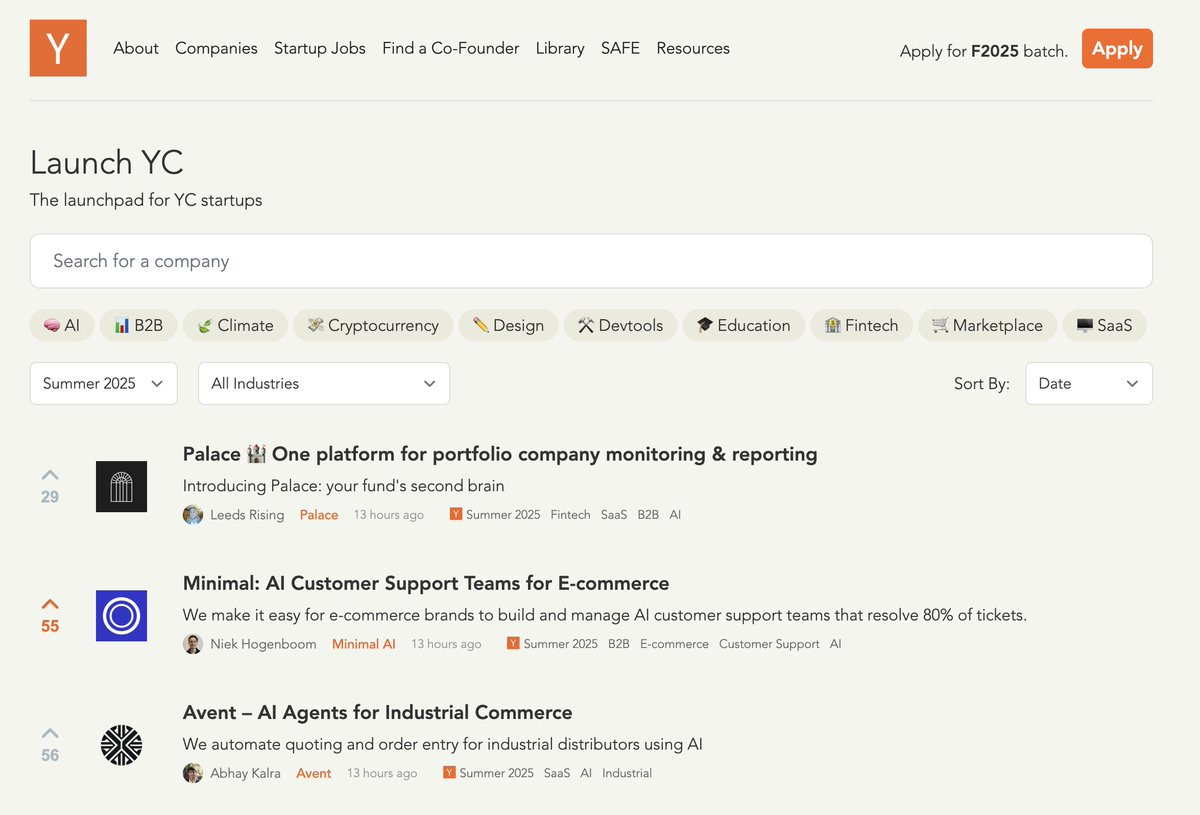1200x815 pixels.
Task: Click Leeds Rising's profile avatar
Action: 193,515
